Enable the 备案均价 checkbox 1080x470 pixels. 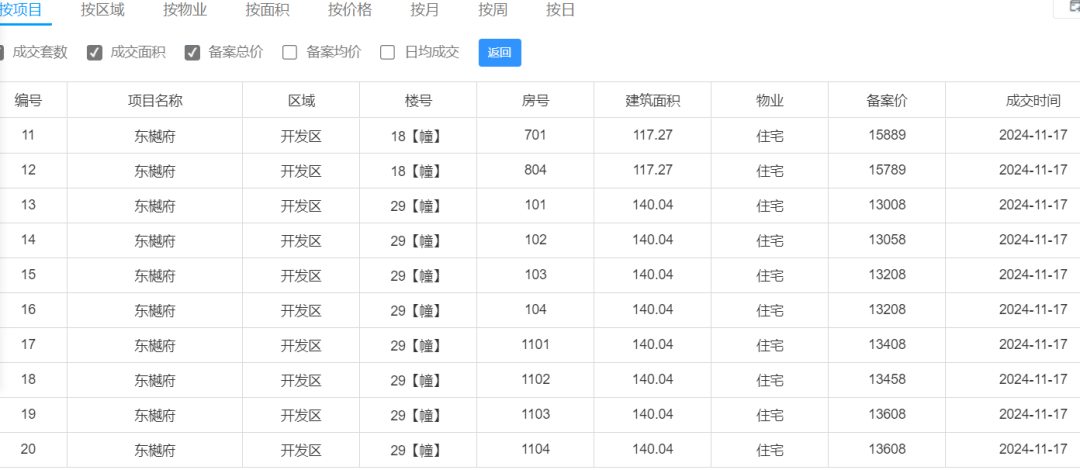290,53
